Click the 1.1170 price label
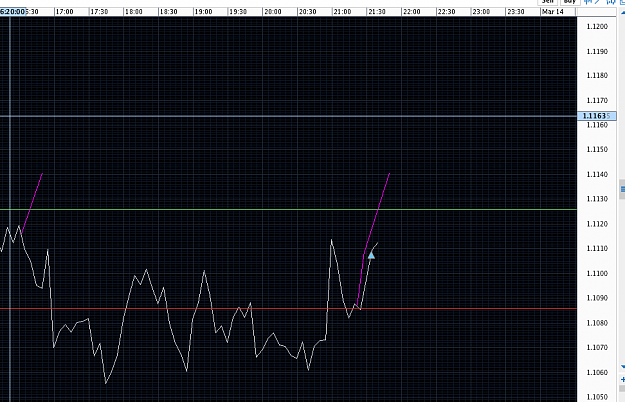This screenshot has width=625, height=402. click(597, 100)
